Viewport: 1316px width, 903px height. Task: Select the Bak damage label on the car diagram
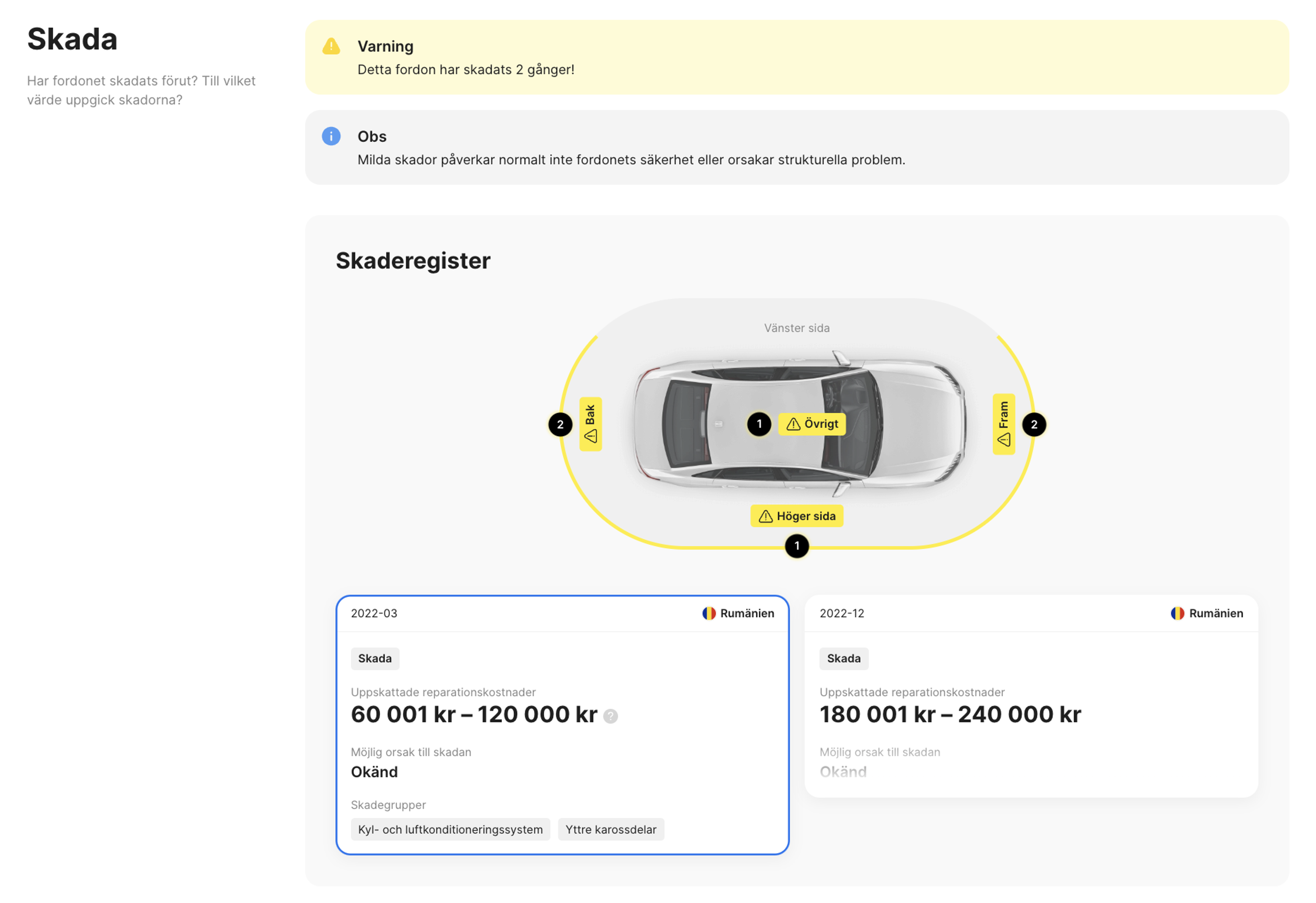(x=590, y=424)
